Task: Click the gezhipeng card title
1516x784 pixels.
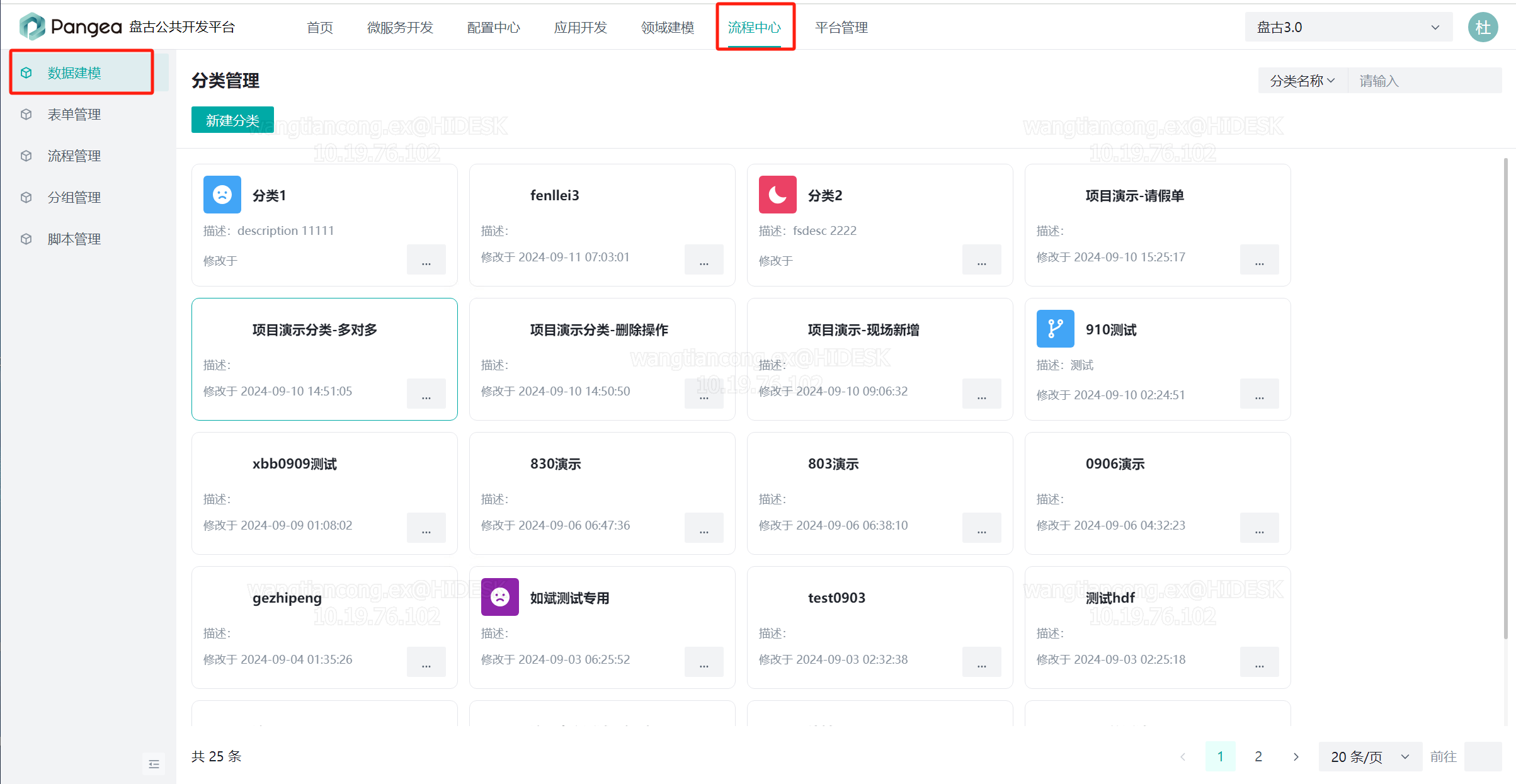Action: tap(287, 598)
